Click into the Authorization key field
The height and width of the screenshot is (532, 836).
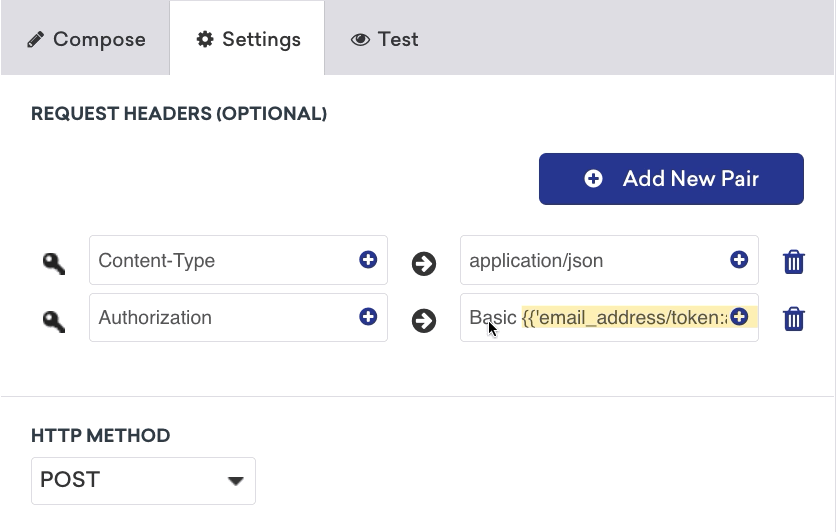pos(220,318)
